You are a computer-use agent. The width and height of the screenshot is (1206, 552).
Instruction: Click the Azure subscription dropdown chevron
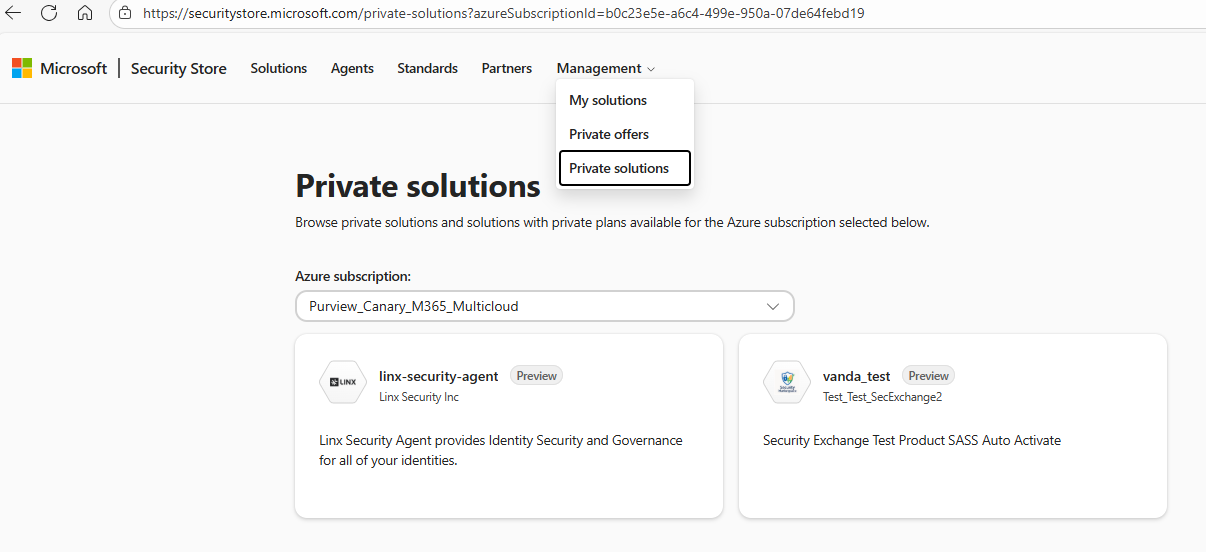pos(772,306)
